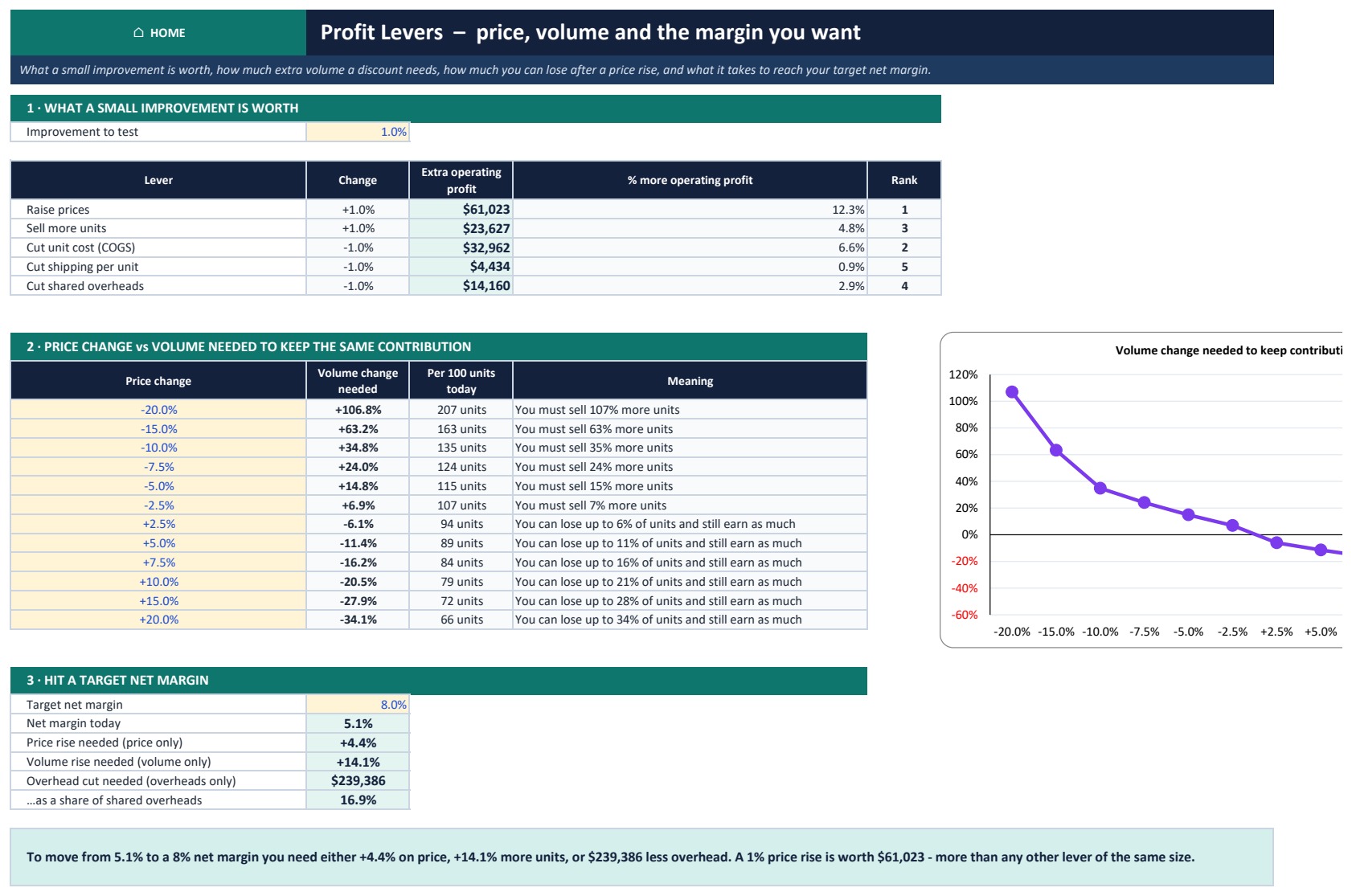Click the chart data point at -10.0%
Image resolution: width=1352 pixels, height=896 pixels.
pos(1100,488)
